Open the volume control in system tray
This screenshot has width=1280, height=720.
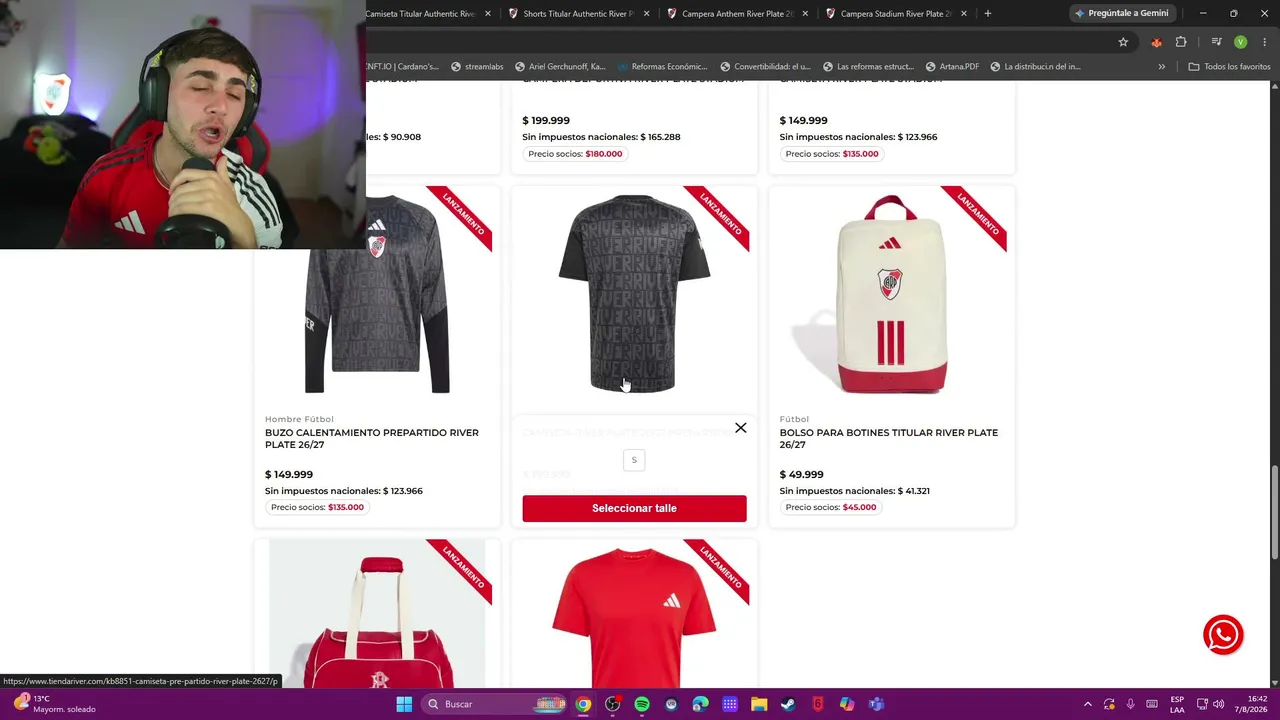1218,704
